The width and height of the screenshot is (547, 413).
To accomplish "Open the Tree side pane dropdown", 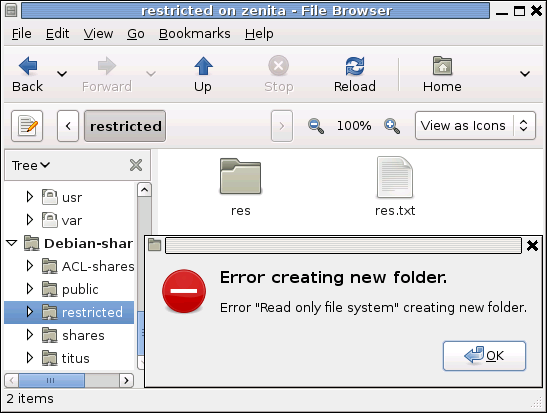I will (31, 165).
